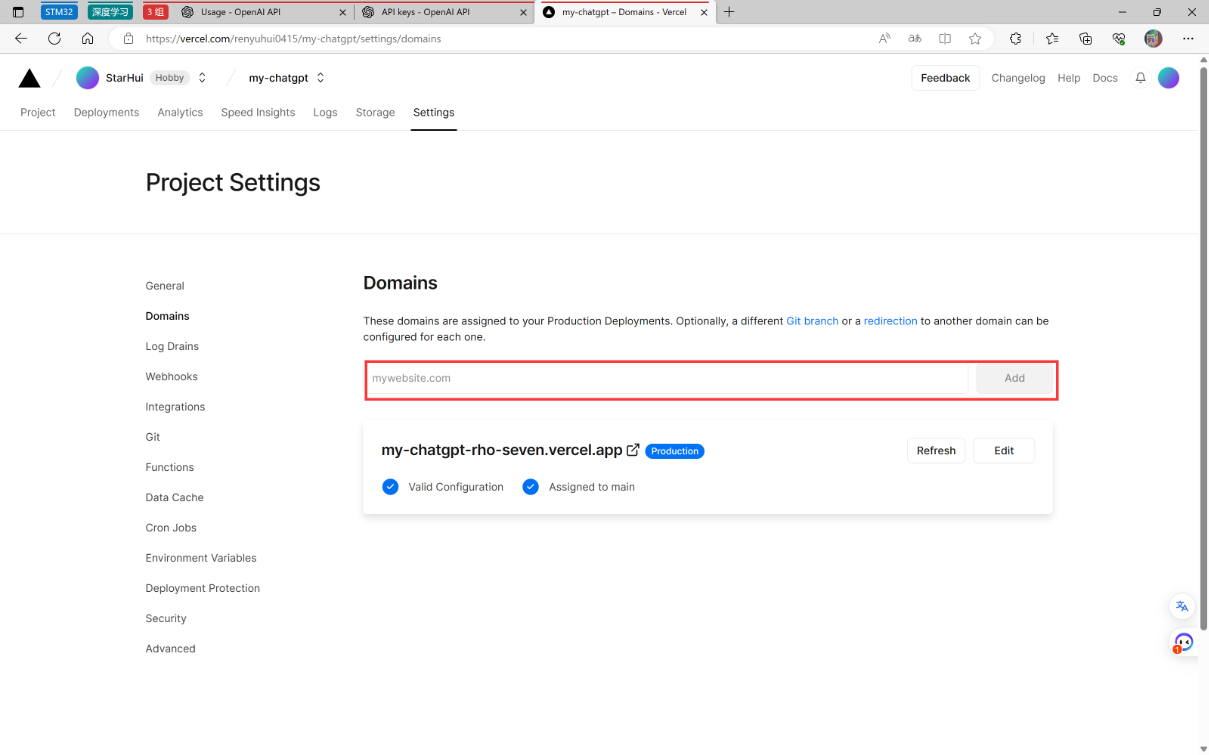Click the Vercel triangle logo
The width and height of the screenshot is (1209, 755).
coord(29,78)
